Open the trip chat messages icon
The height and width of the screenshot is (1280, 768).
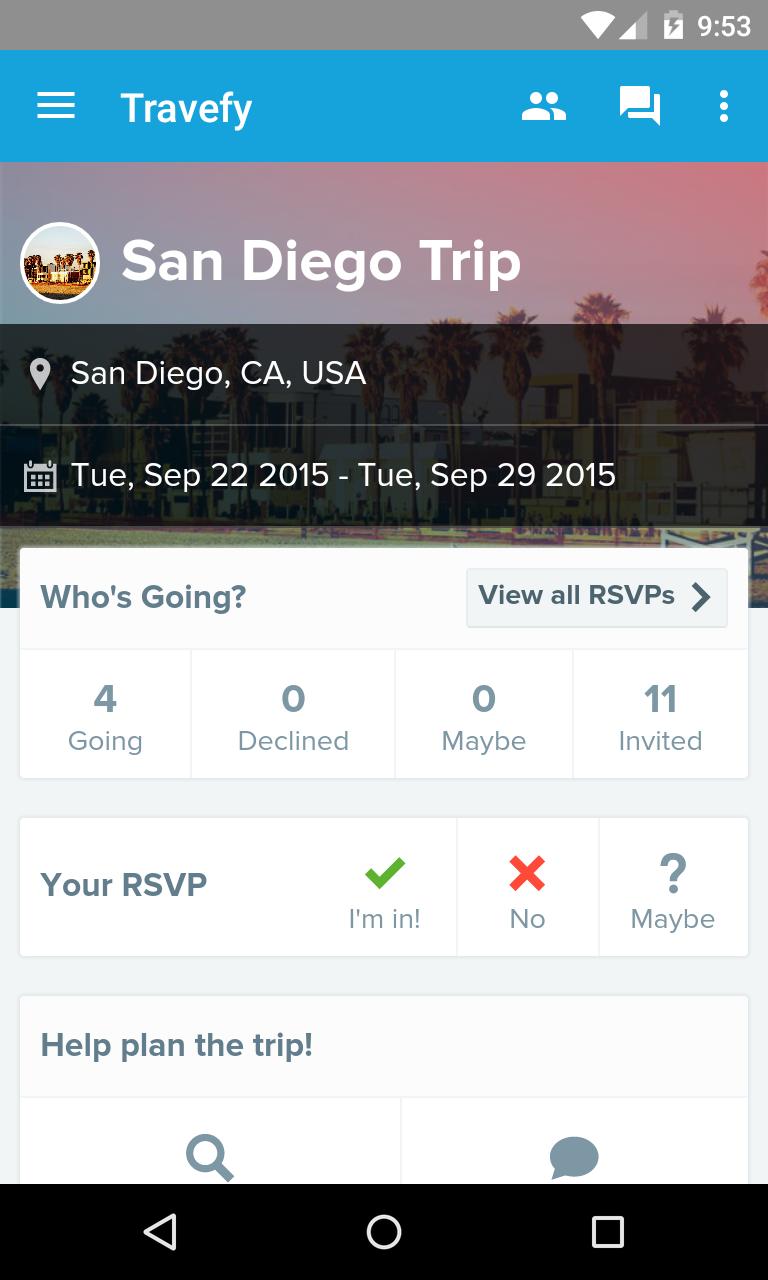click(x=640, y=106)
